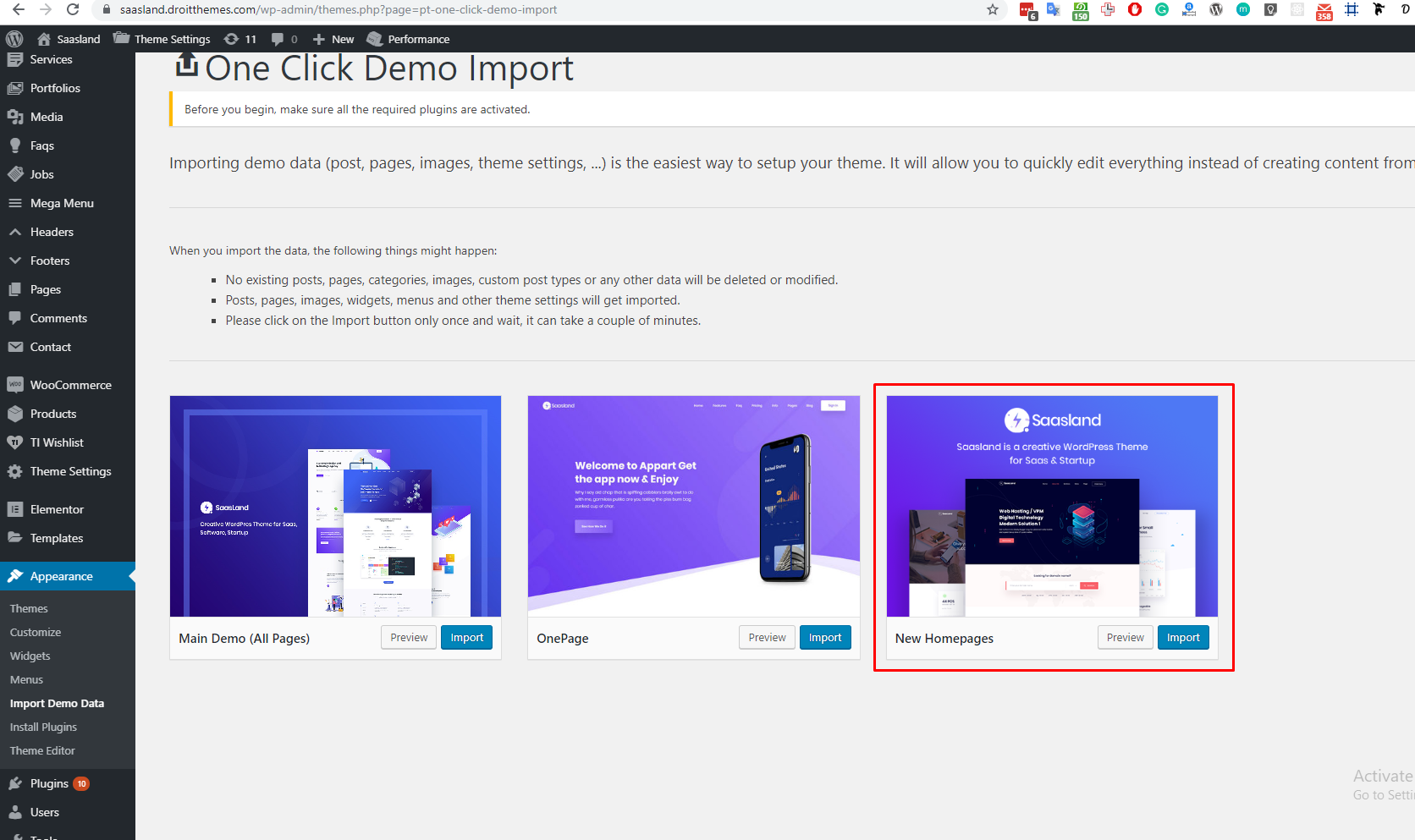
Task: Open Customize submenu link
Action: click(36, 632)
